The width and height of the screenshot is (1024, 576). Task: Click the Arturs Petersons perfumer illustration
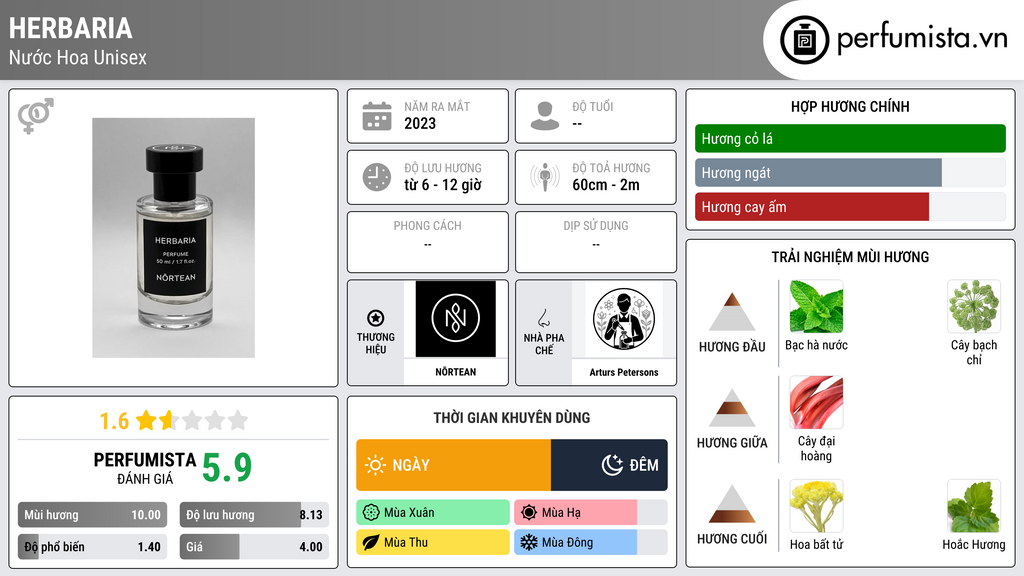click(x=624, y=319)
